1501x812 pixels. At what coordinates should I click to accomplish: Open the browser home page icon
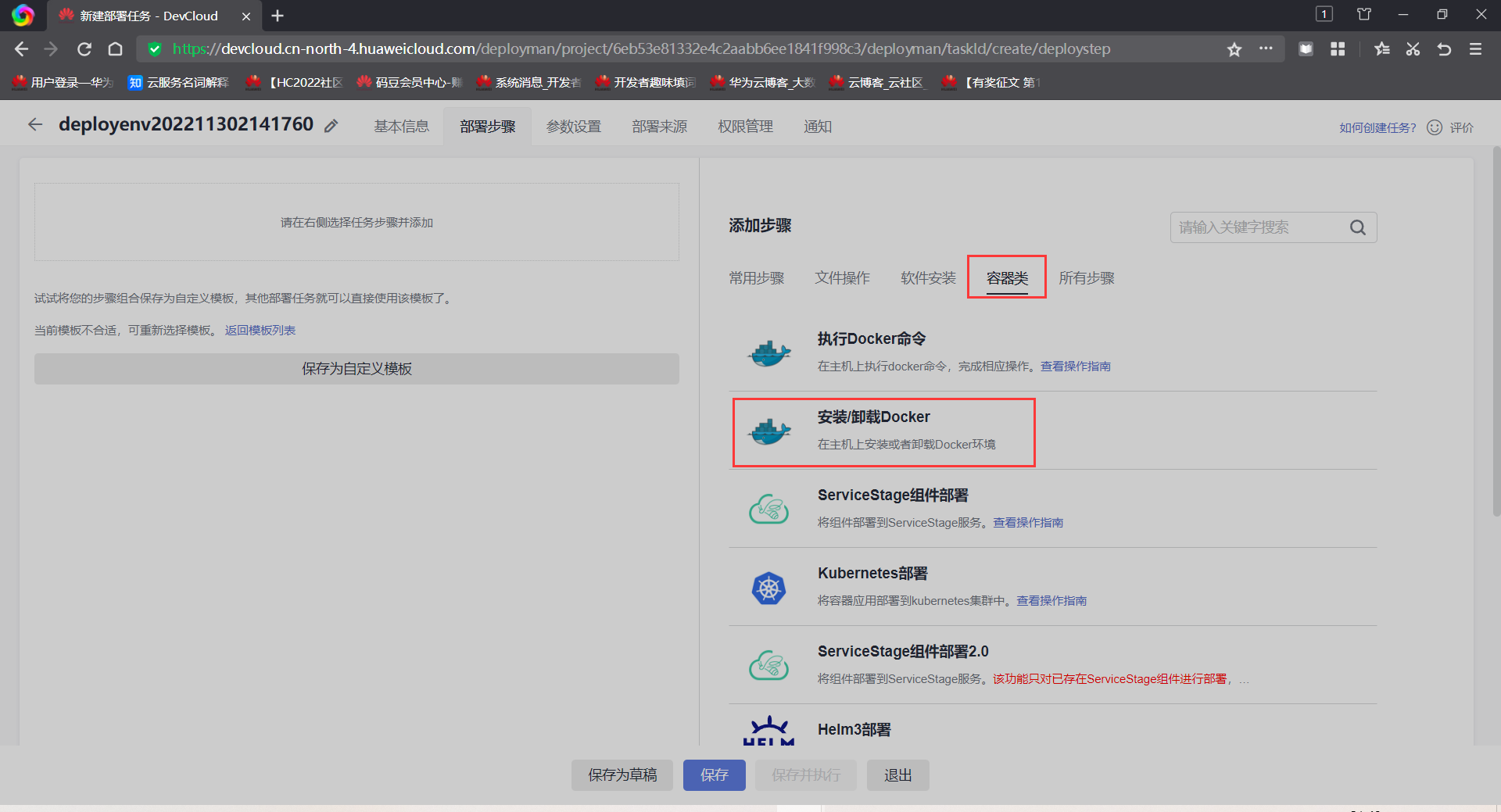[x=115, y=49]
